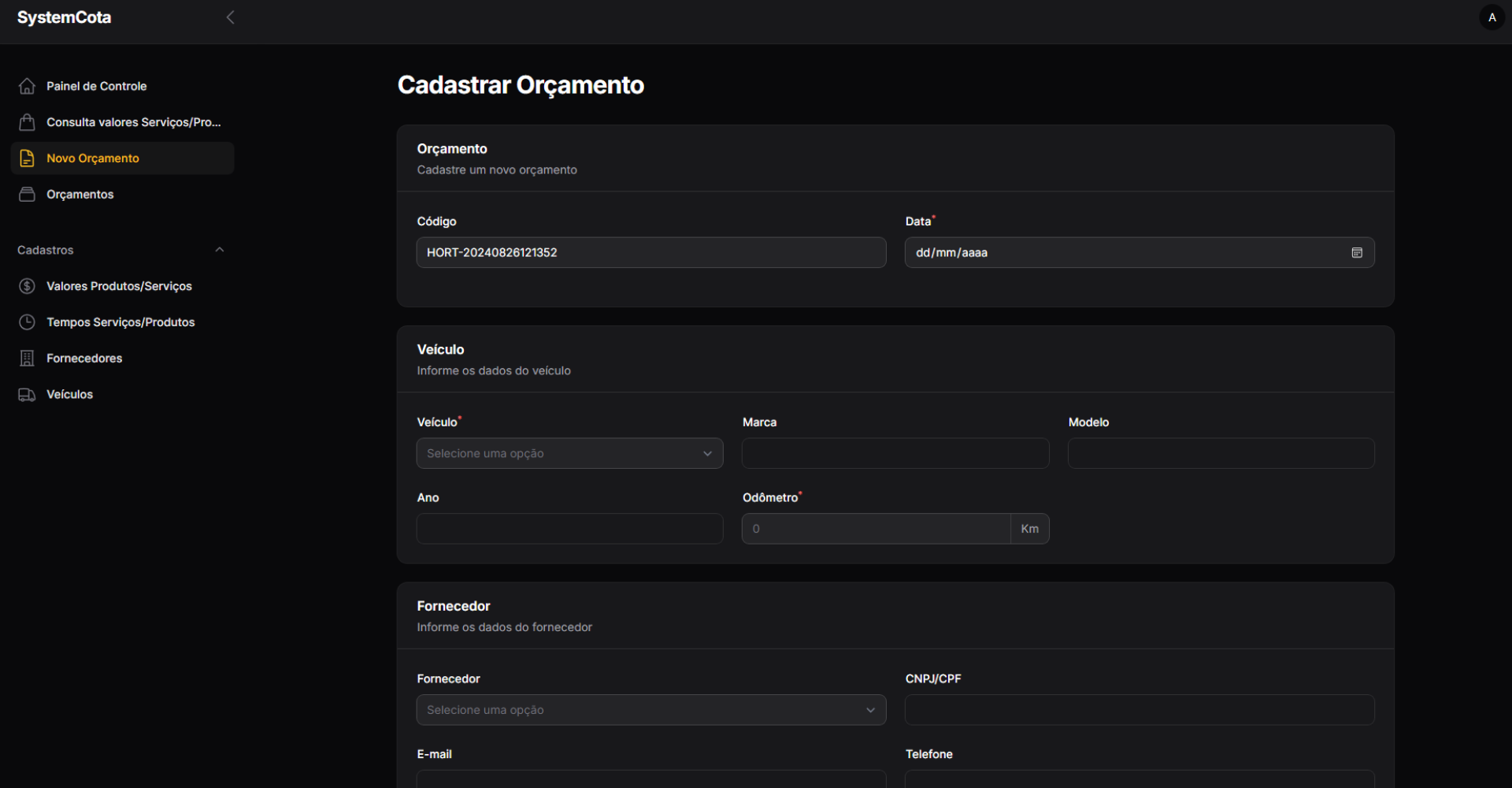Click the dollar icon for Valores Produtos/Serviços
Viewport: 1512px width, 788px height.
coord(27,286)
